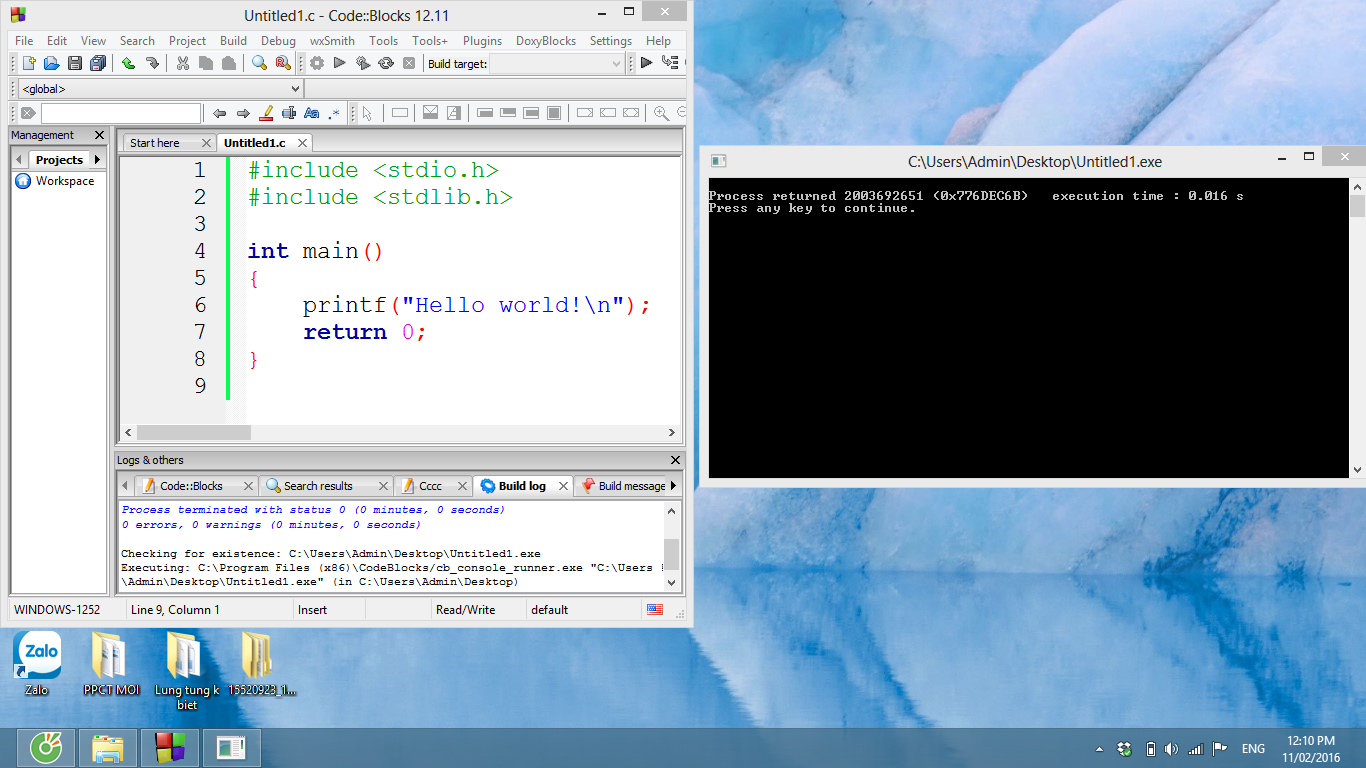Toggle Match case (Aa) search option
Screen dimensions: 1366x768
click(311, 113)
